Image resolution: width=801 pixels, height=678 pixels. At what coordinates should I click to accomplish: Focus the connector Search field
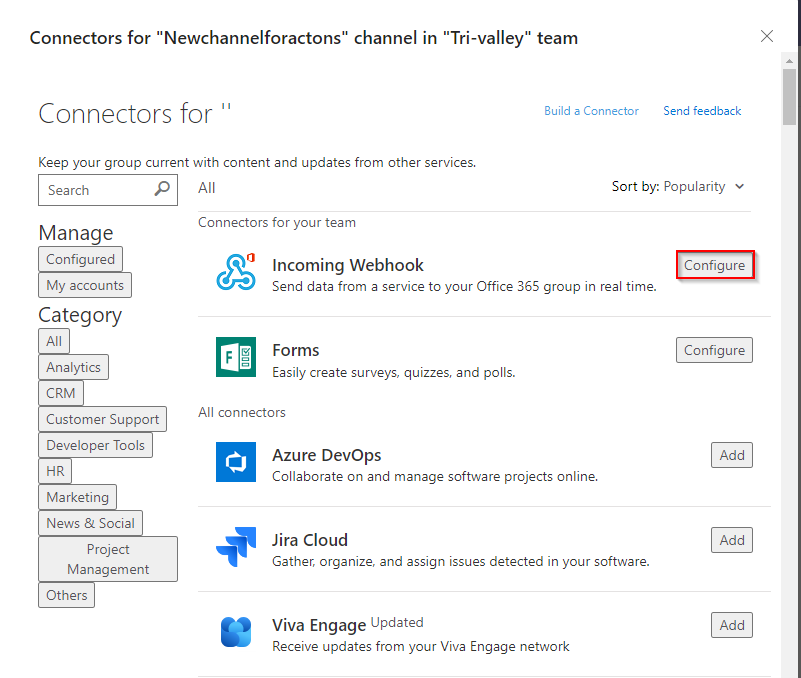pos(108,190)
